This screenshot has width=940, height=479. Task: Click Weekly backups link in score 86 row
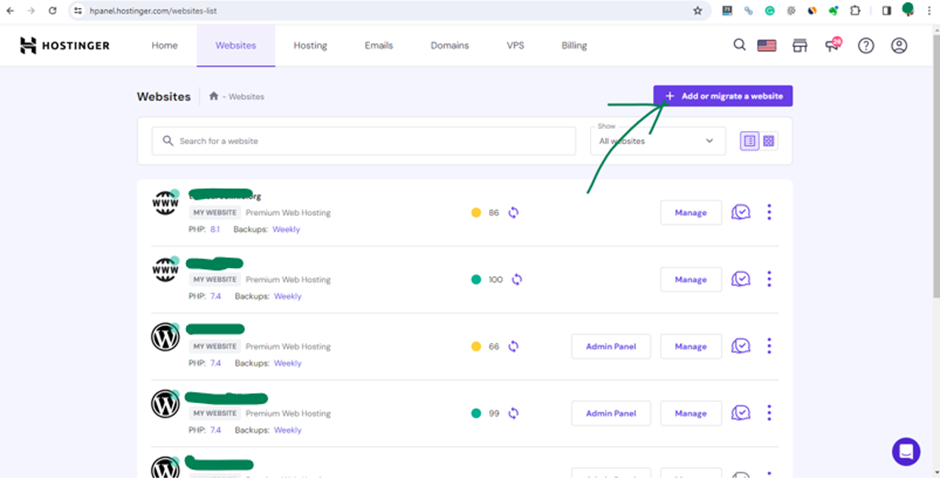[286, 230]
